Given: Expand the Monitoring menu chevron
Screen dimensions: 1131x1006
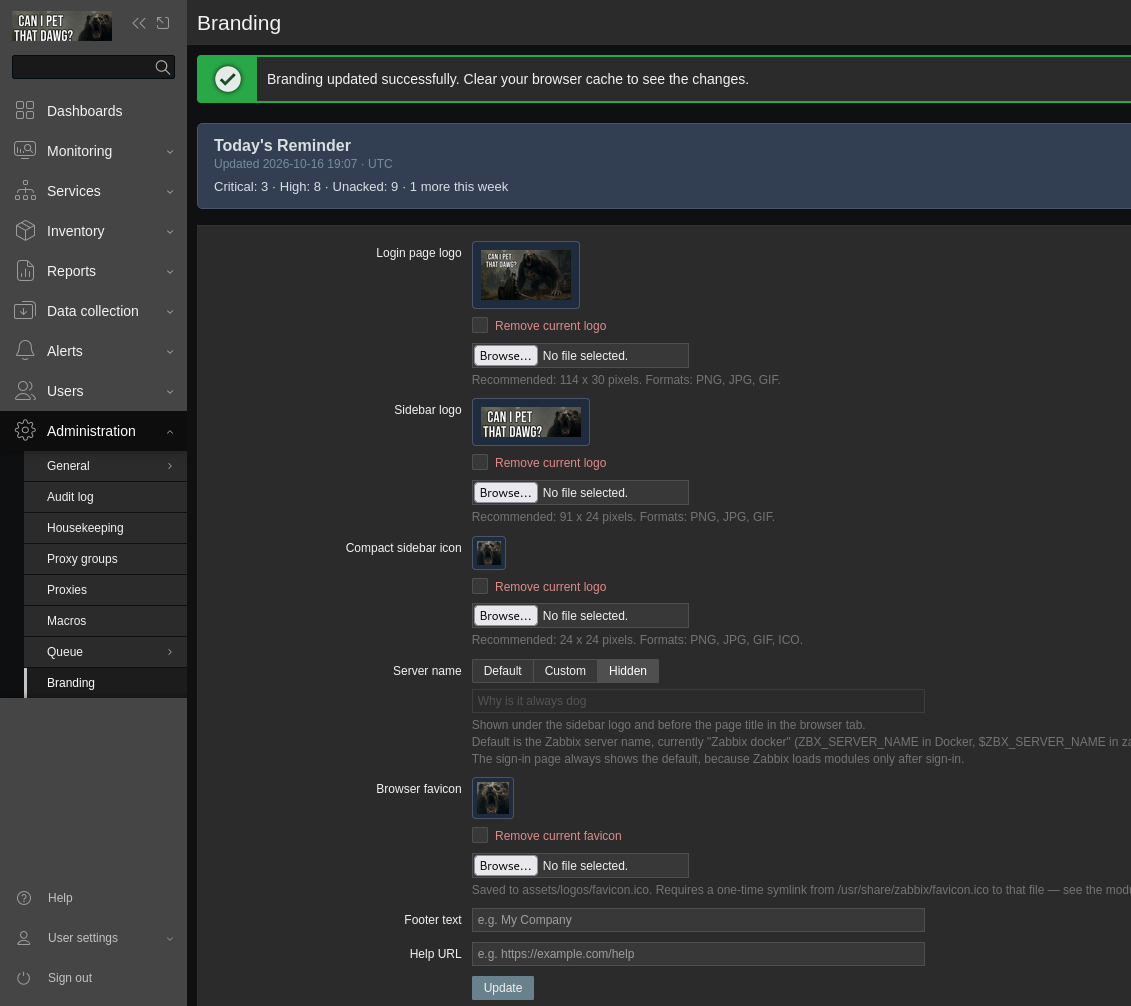Looking at the screenshot, I should [x=170, y=151].
